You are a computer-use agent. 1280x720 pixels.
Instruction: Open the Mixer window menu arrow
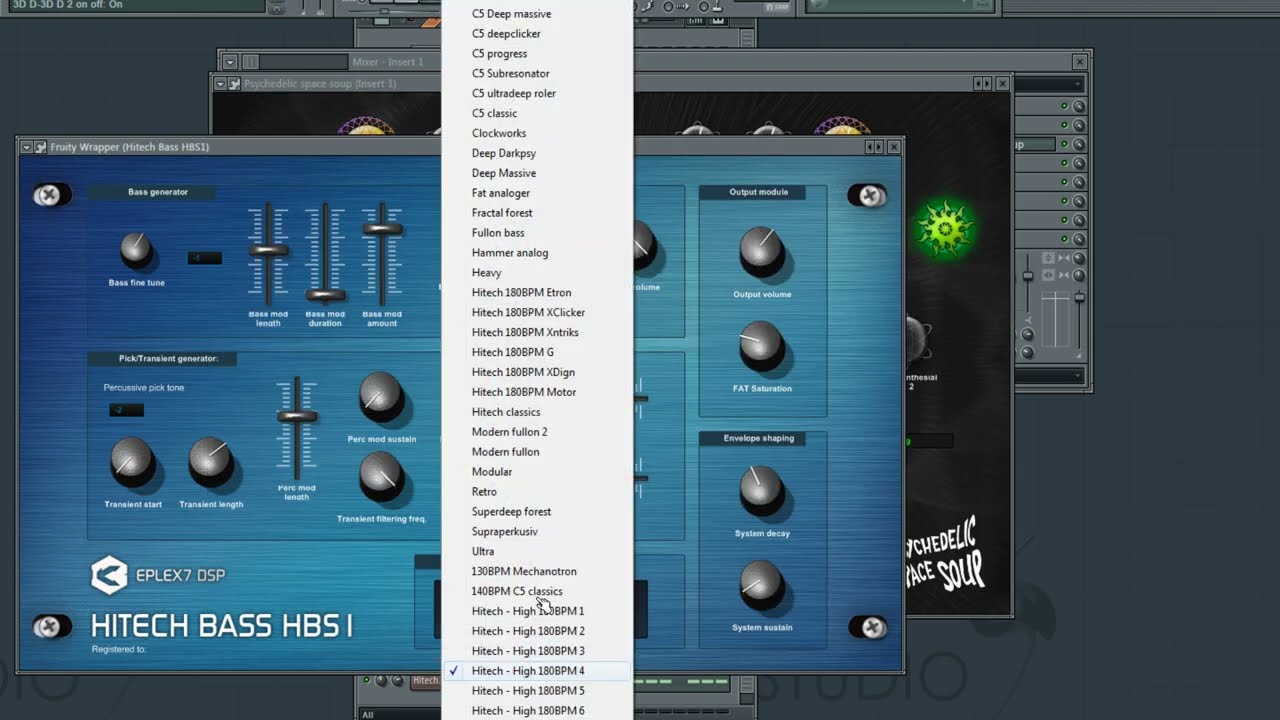click(230, 62)
